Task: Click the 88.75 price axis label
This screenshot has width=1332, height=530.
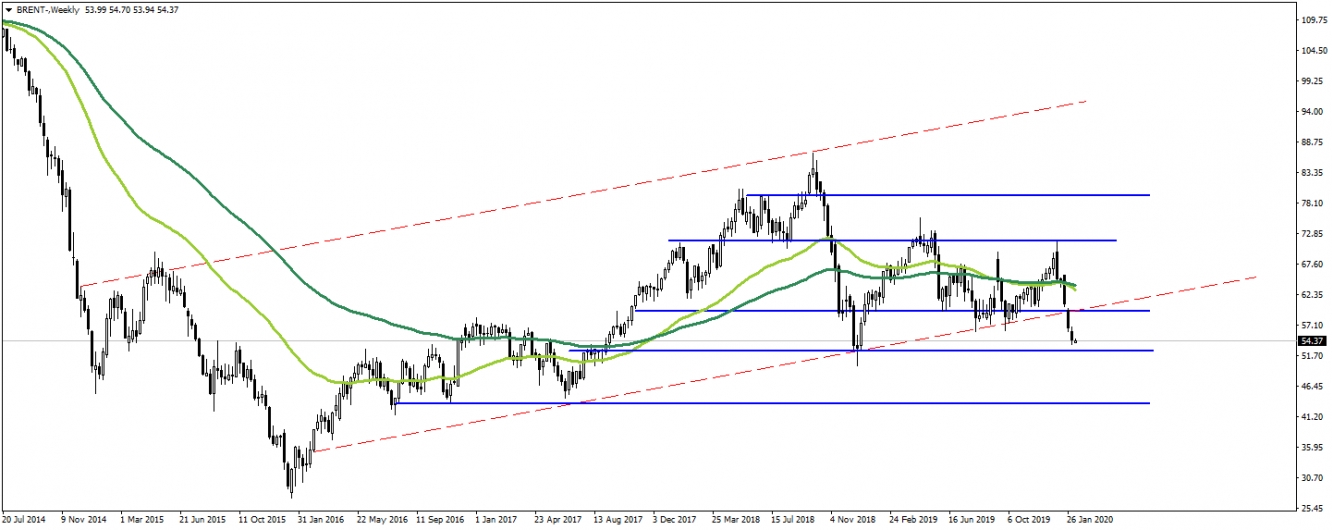Action: coord(1313,142)
